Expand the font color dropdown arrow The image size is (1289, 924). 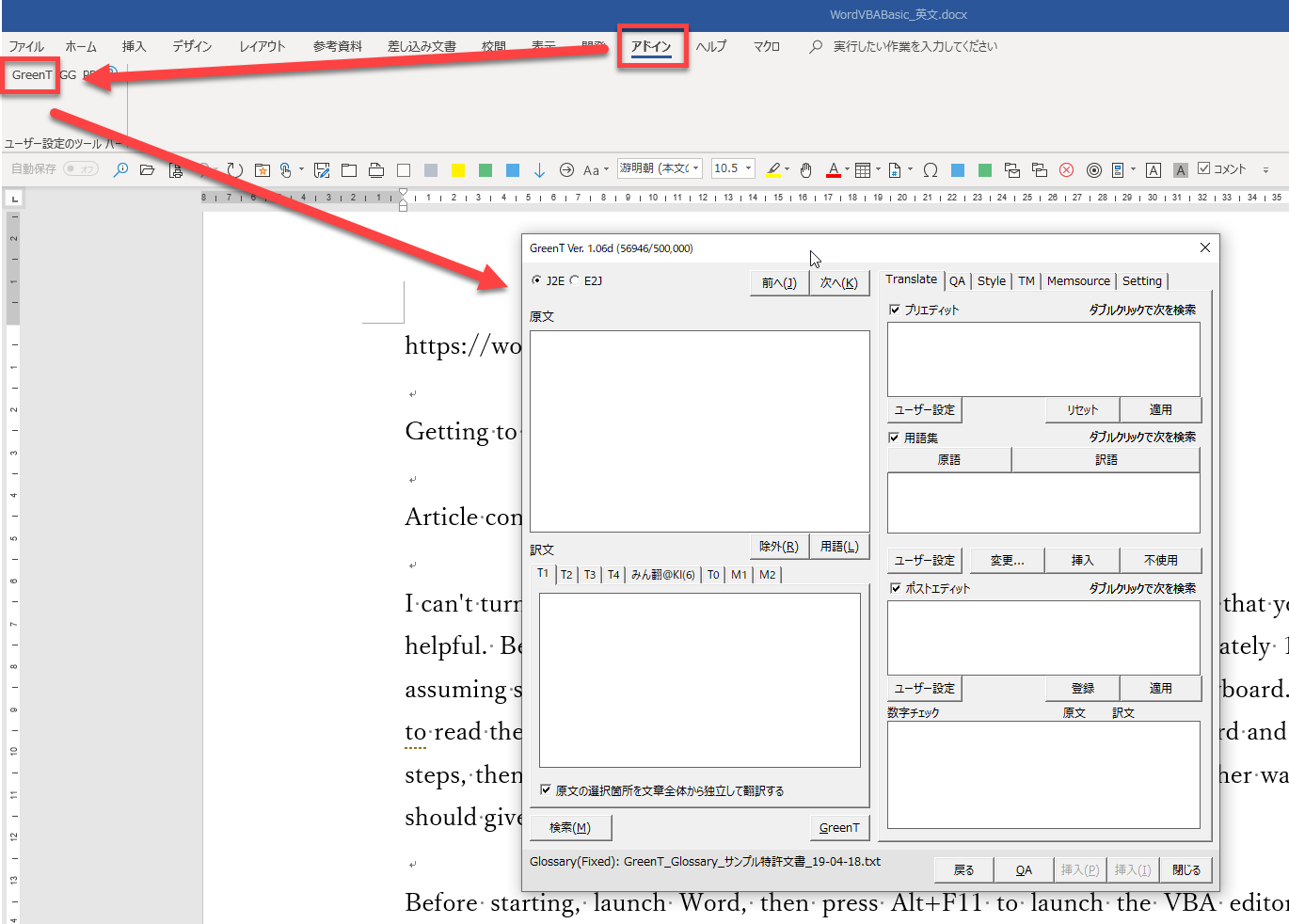click(x=847, y=170)
